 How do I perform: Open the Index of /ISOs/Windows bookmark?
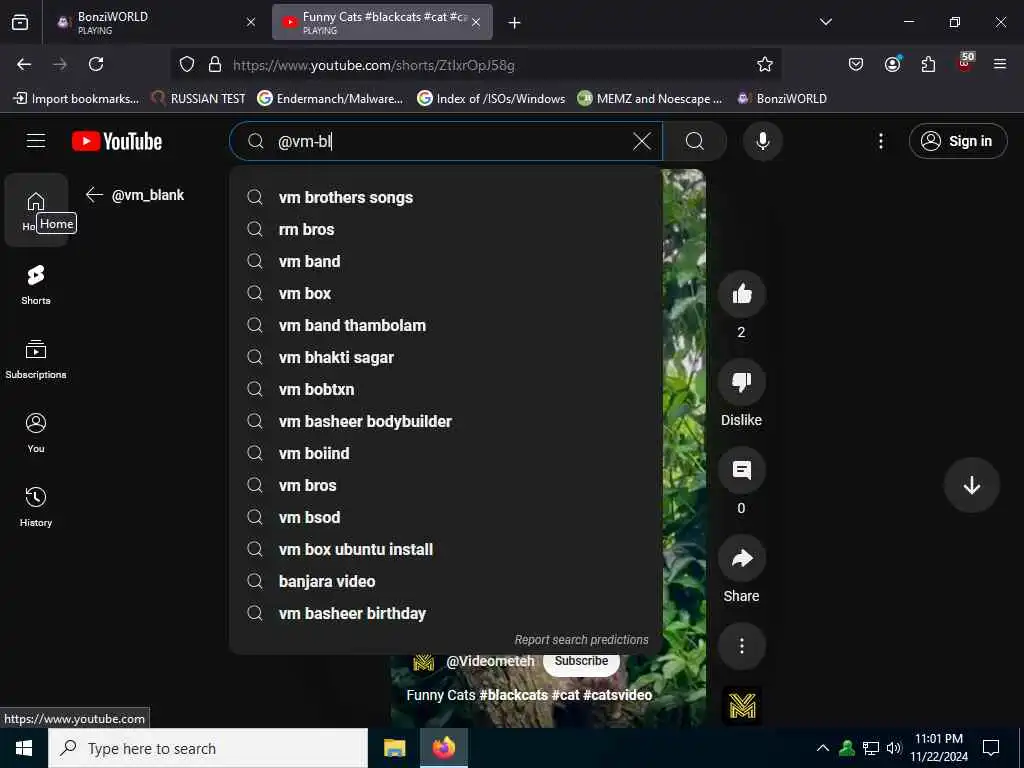[x=491, y=99]
